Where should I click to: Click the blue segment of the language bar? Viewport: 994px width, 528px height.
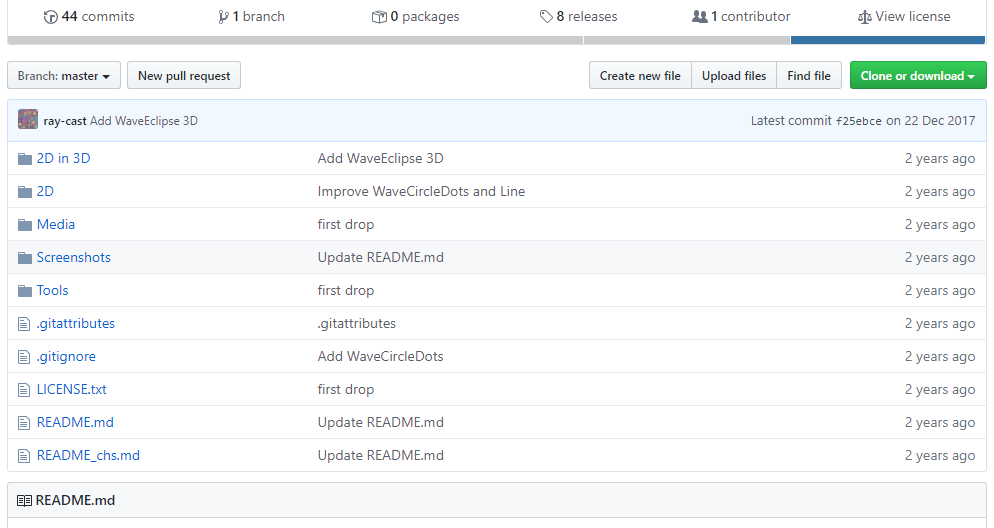point(888,40)
